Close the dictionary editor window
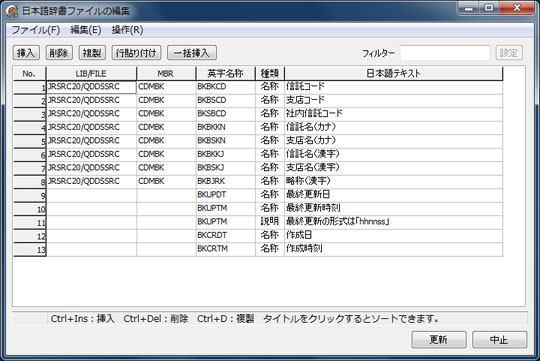This screenshot has width=540, height=361. (517, 8)
